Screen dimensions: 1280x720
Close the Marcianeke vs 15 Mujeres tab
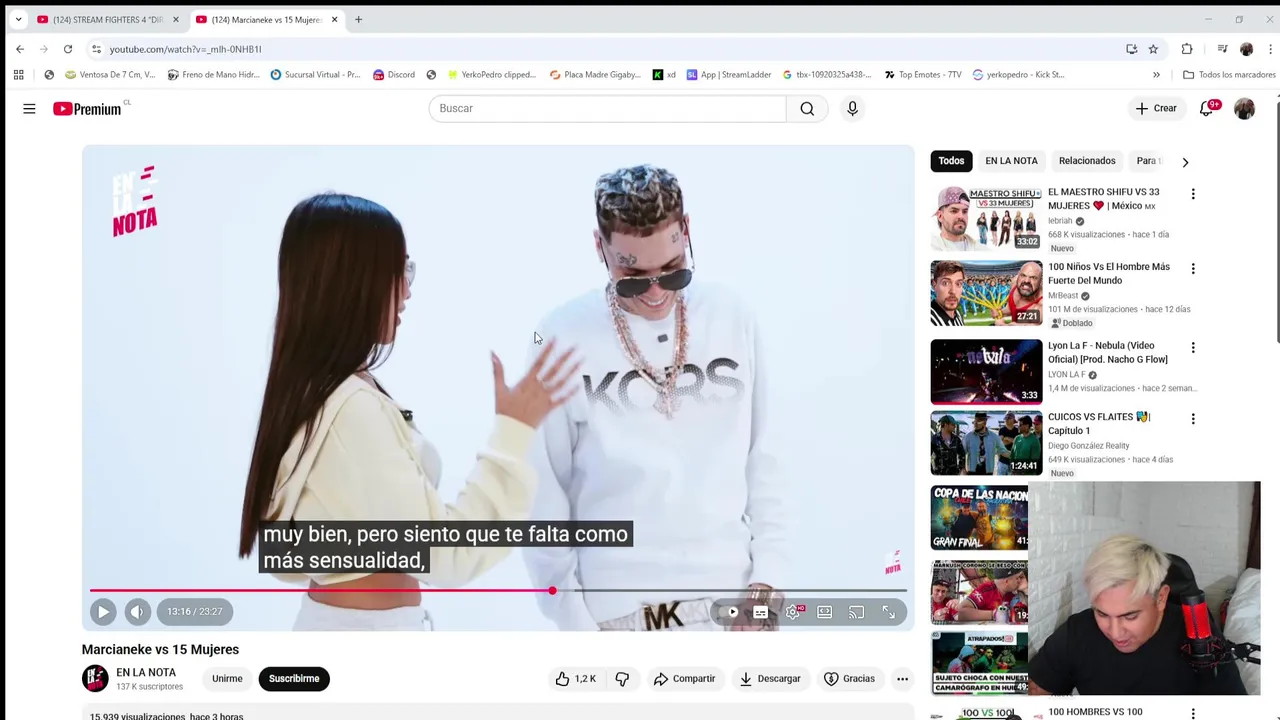[334, 19]
